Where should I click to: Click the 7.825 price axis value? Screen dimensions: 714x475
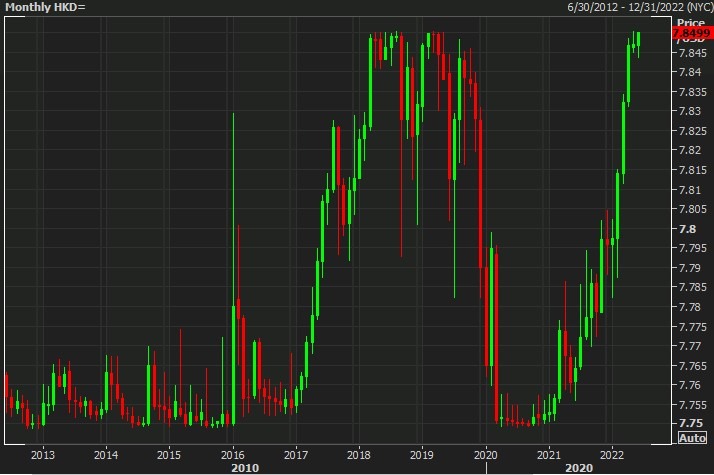(x=693, y=131)
